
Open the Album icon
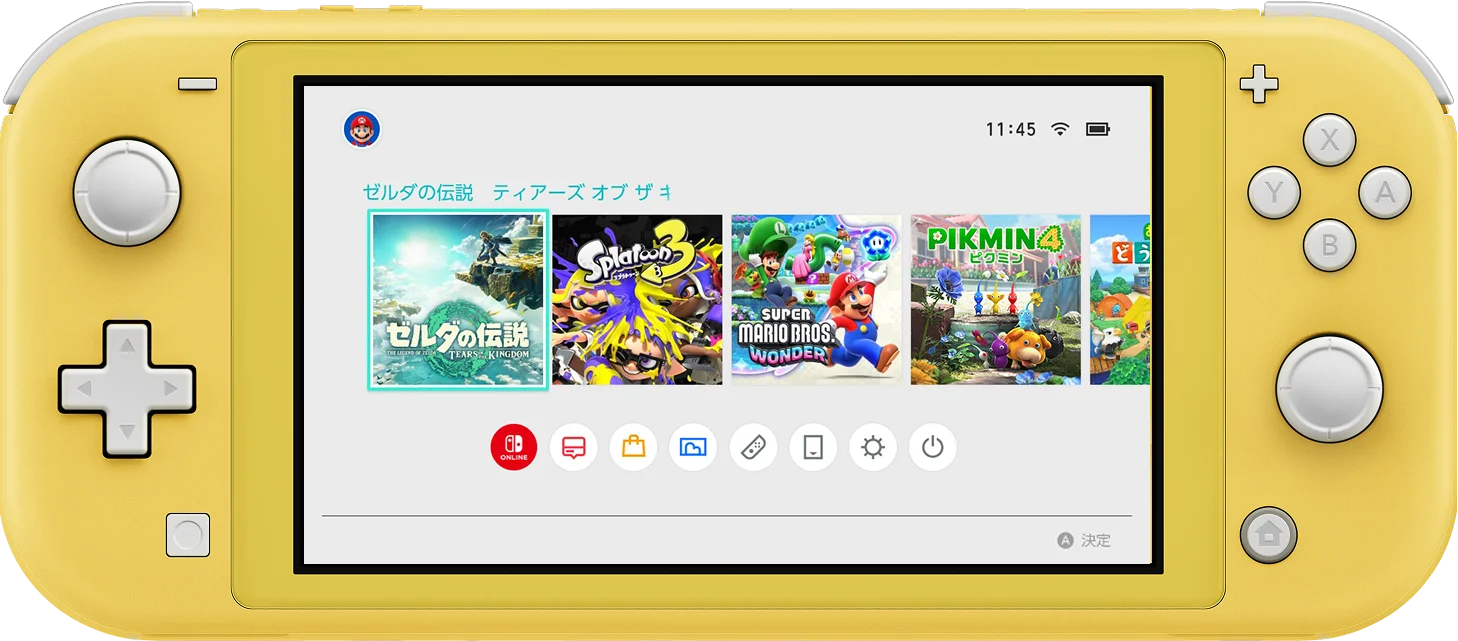point(693,448)
